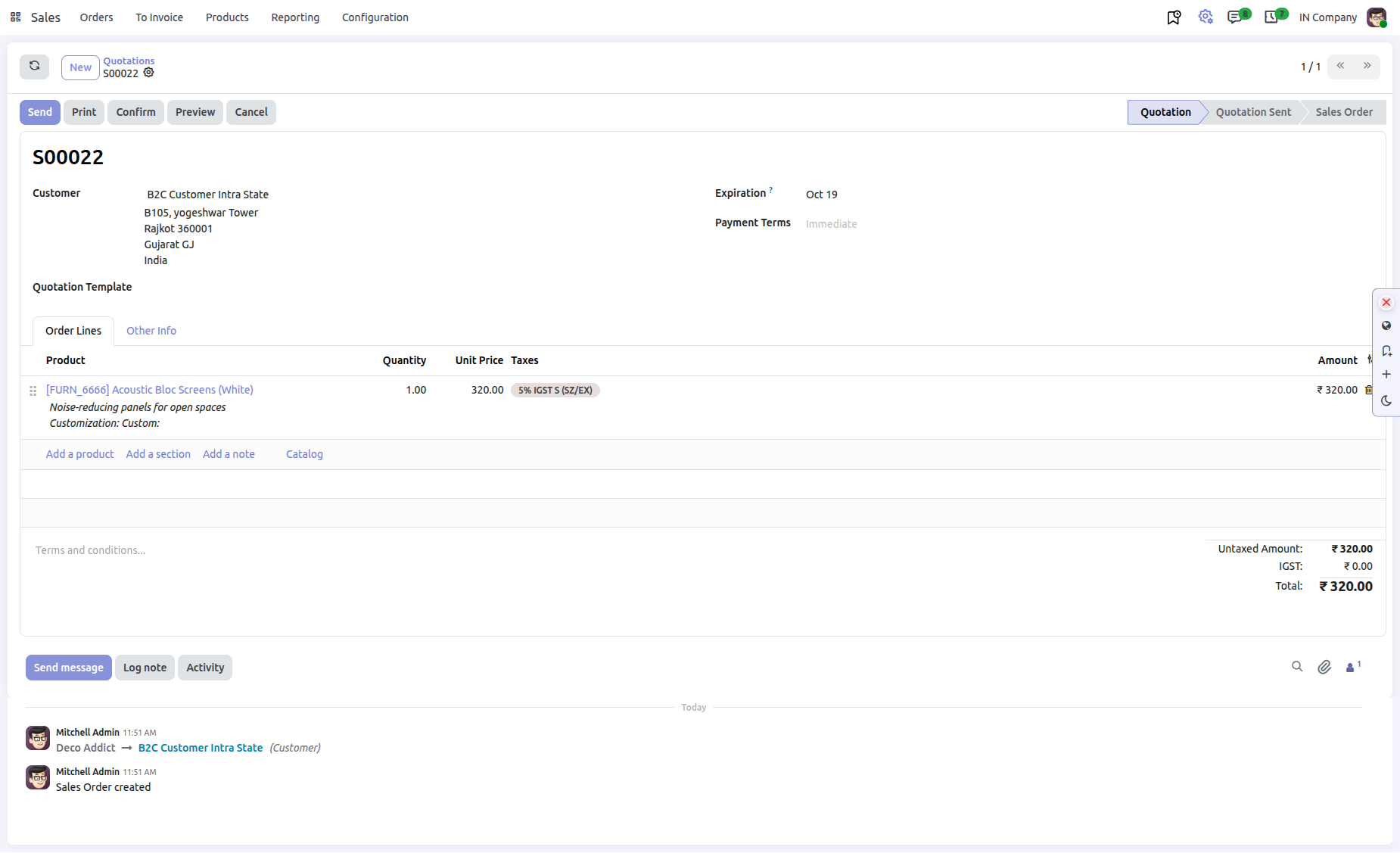
Task: Click the red X icon in side panel
Action: [x=1386, y=303]
